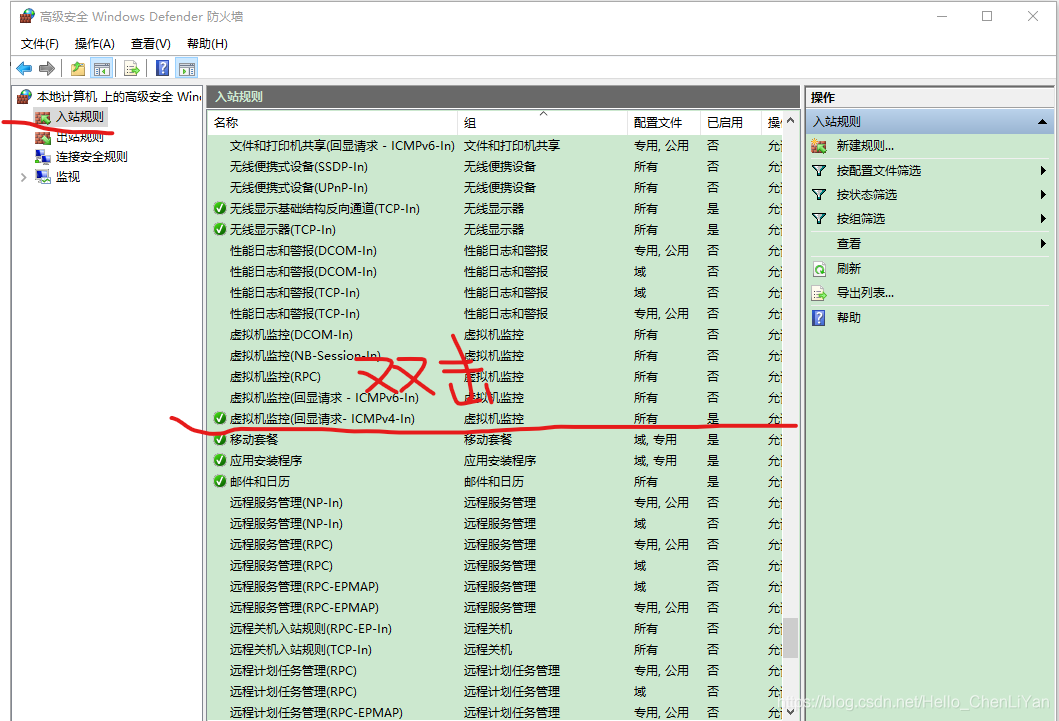
Task: Open the 查看(V) menu
Action: pos(151,44)
